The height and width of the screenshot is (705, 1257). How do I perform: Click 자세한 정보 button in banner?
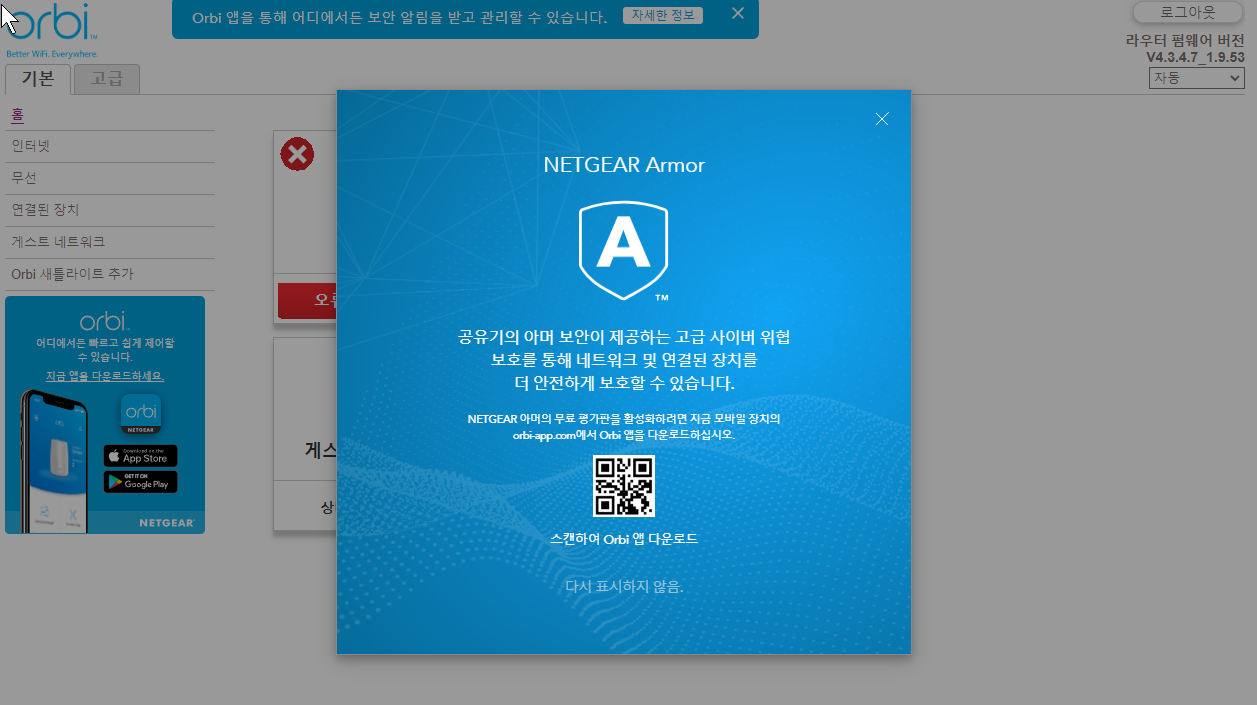[662, 16]
